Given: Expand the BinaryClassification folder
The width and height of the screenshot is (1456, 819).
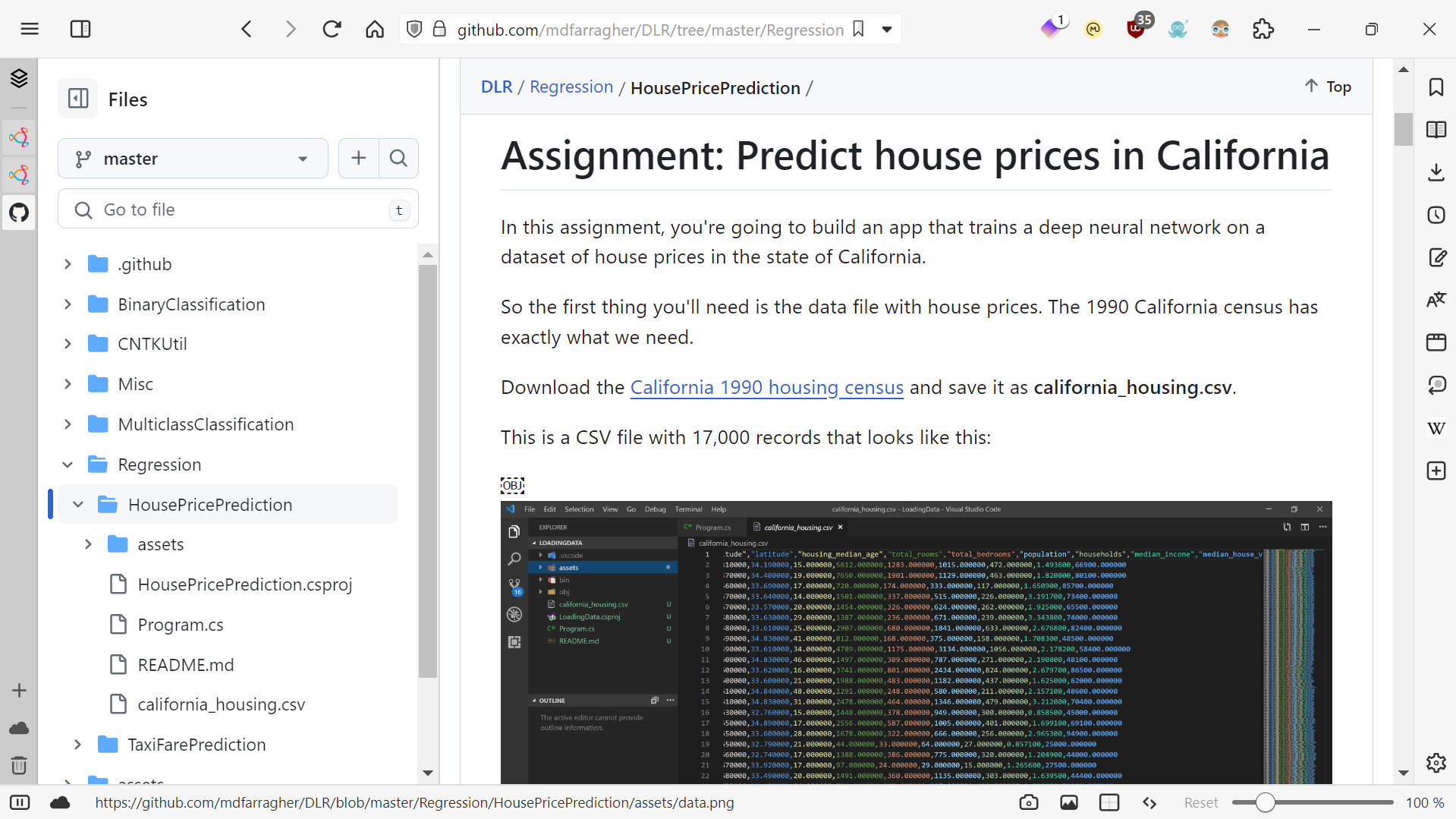Looking at the screenshot, I should point(68,304).
